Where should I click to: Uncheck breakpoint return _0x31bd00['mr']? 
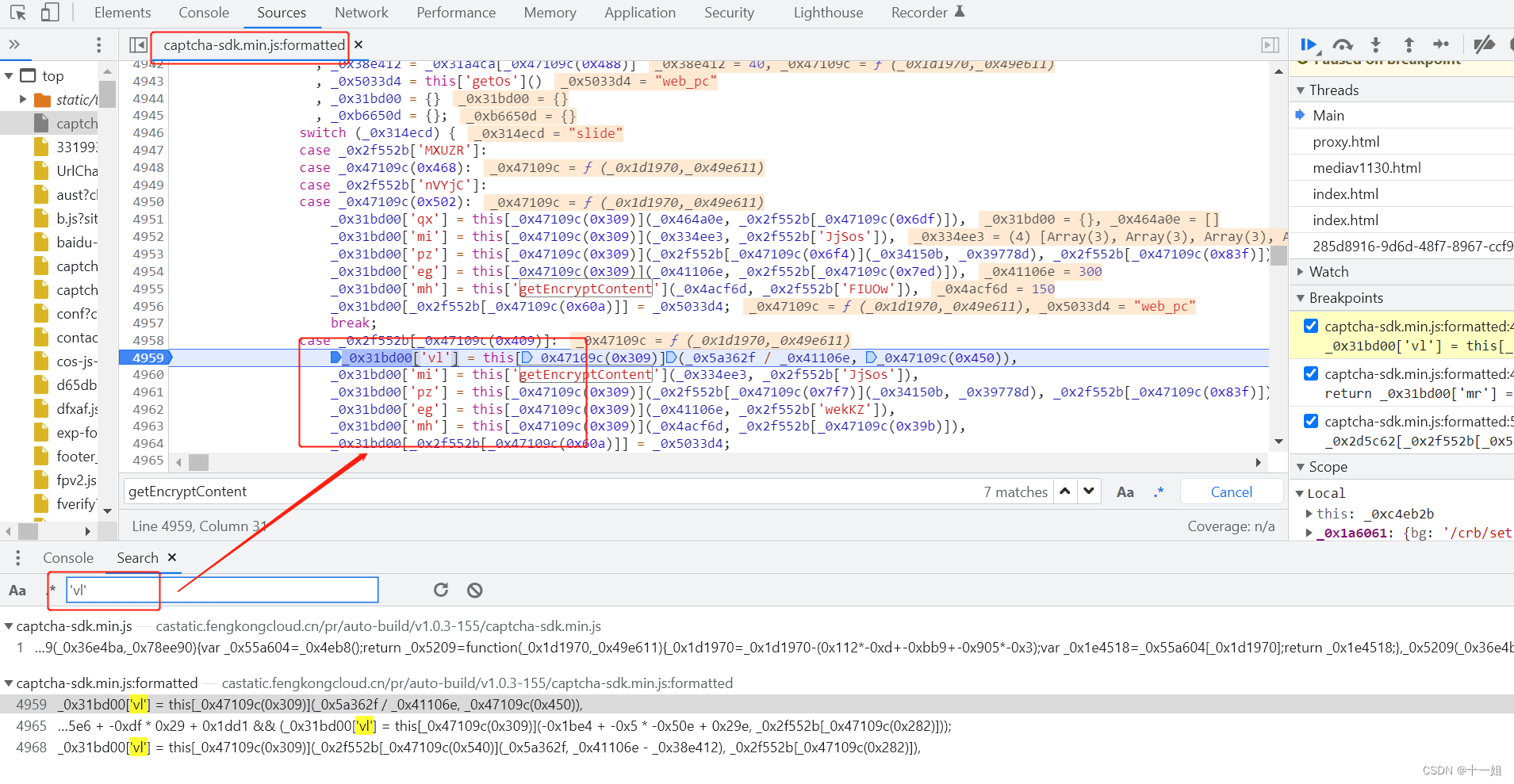[1311, 373]
